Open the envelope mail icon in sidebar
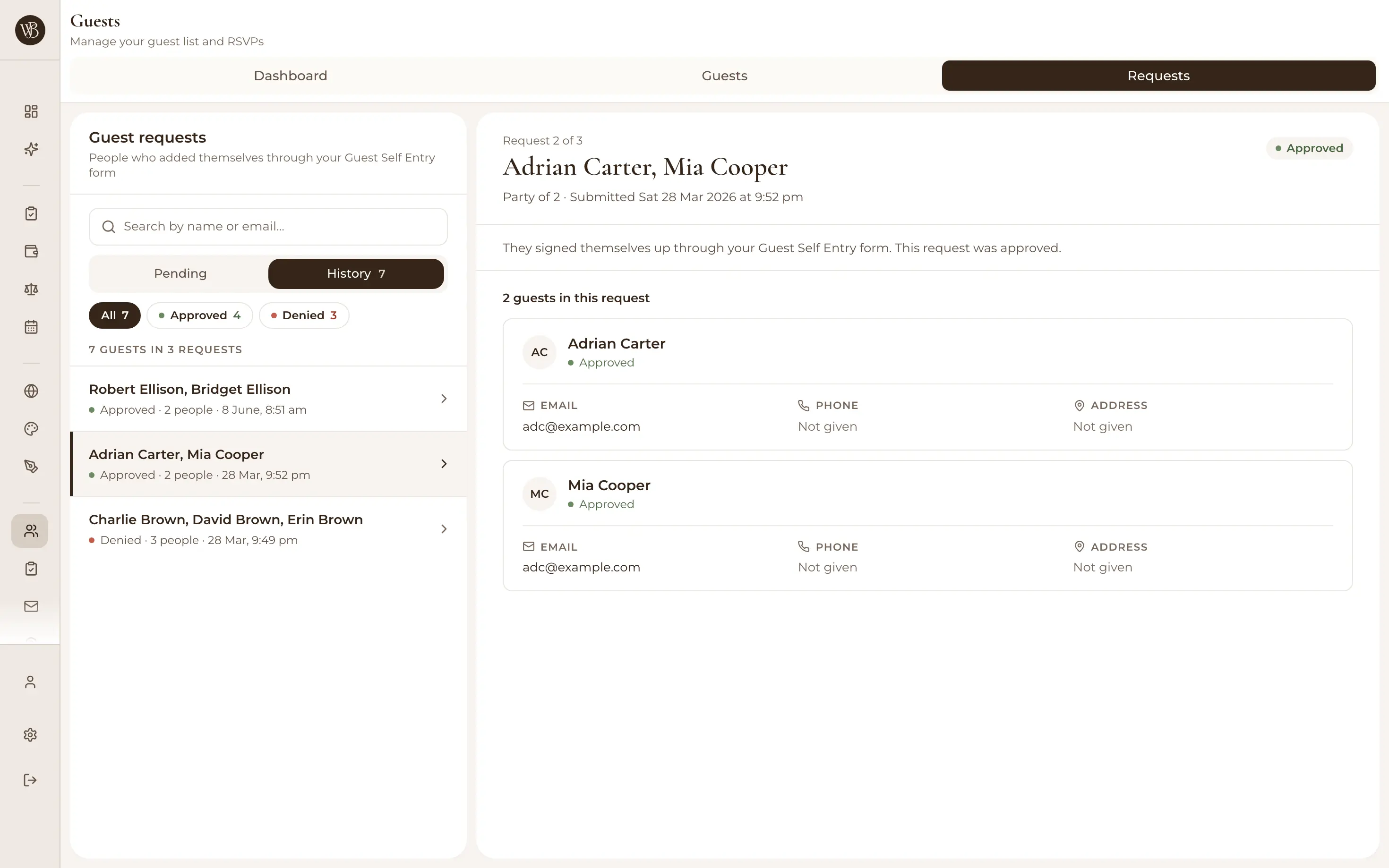The height and width of the screenshot is (868, 1389). click(x=31, y=606)
